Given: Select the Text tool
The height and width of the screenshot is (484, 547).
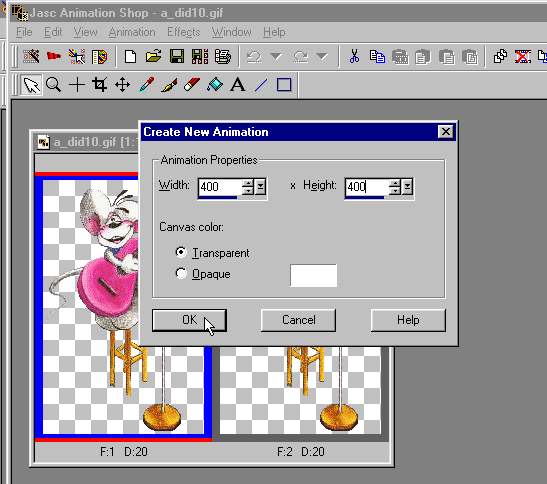Looking at the screenshot, I should [x=238, y=85].
